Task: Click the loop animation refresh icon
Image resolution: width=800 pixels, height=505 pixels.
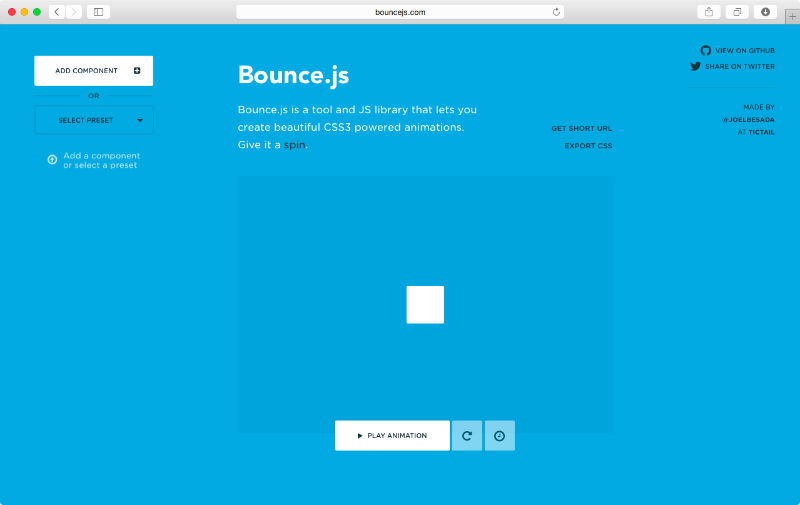Action: pyautogui.click(x=467, y=436)
